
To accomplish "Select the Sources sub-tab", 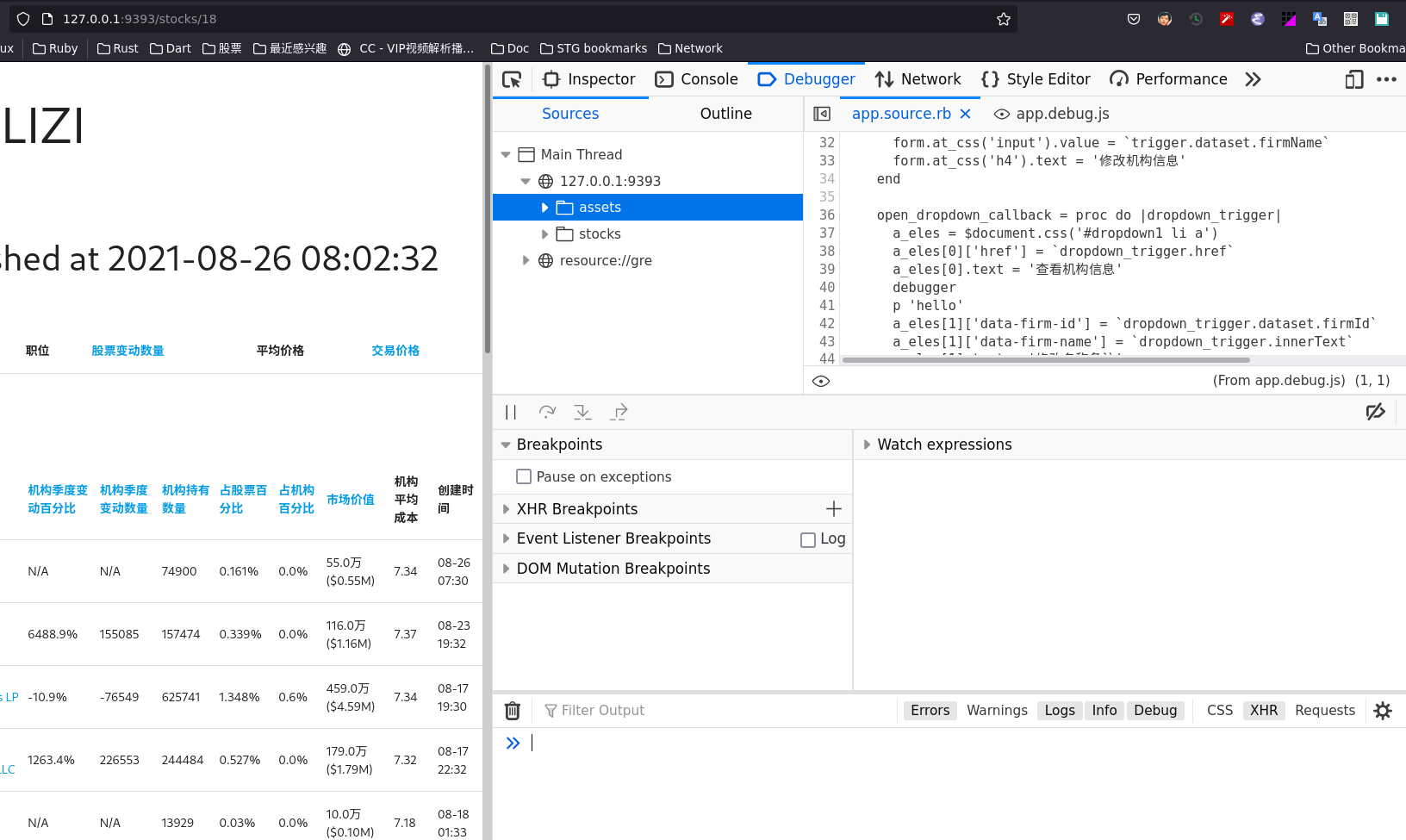I will [x=570, y=114].
